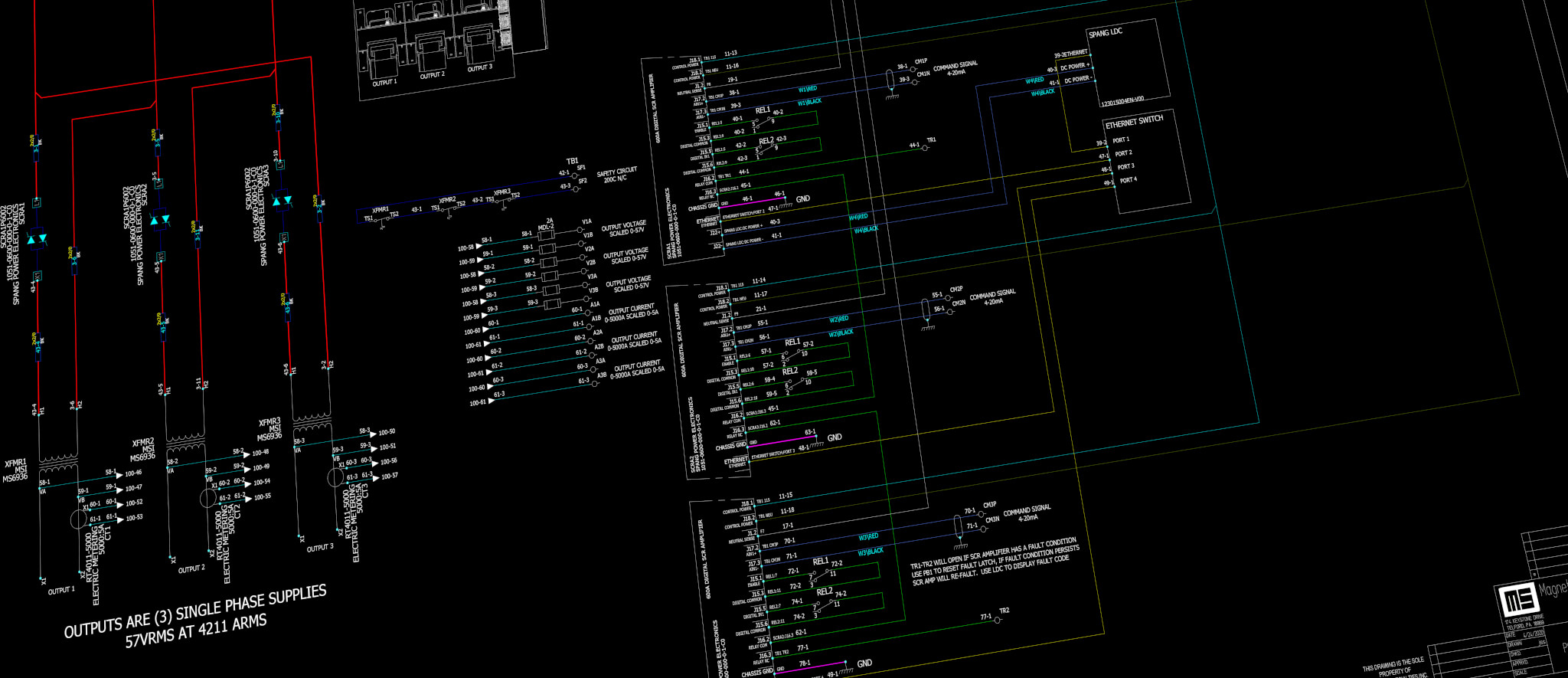Click the 'SF1' terminal label
Viewport: 1568px width, 678px height.
581,168
